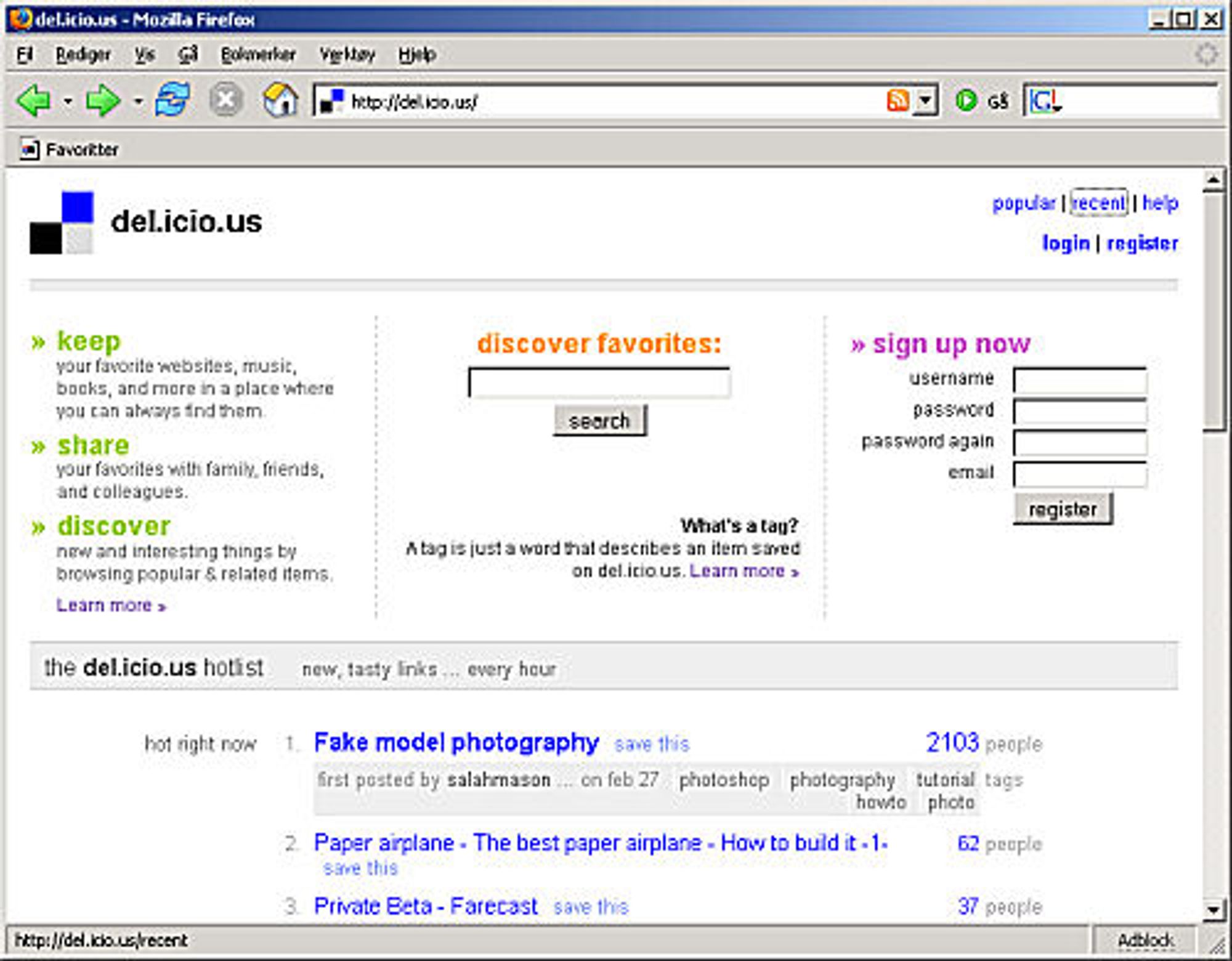Click the scrollbar down arrow

pos(1214,910)
